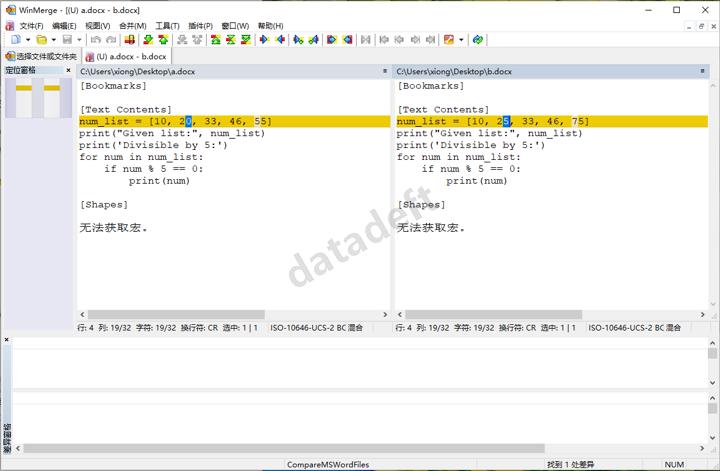Click highlighted num_list line in left pane

point(234,121)
